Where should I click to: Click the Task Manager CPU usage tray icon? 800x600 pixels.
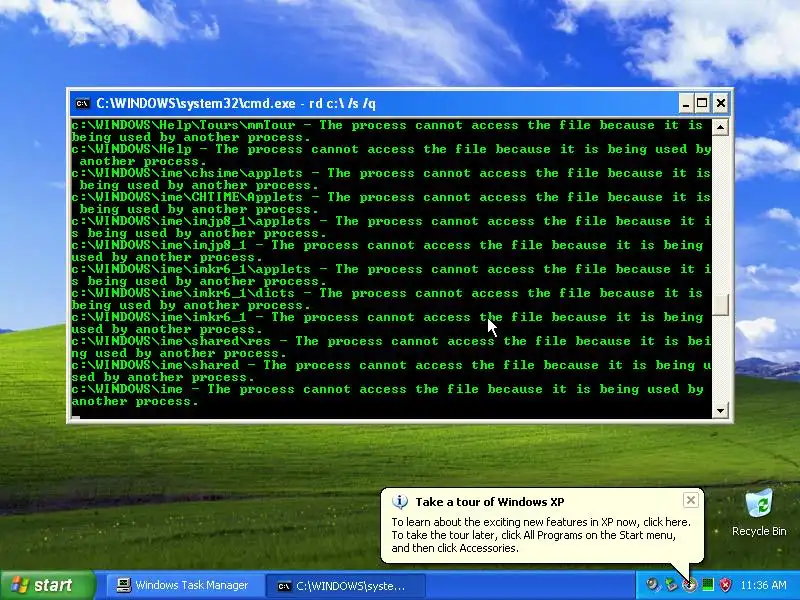tap(708, 585)
